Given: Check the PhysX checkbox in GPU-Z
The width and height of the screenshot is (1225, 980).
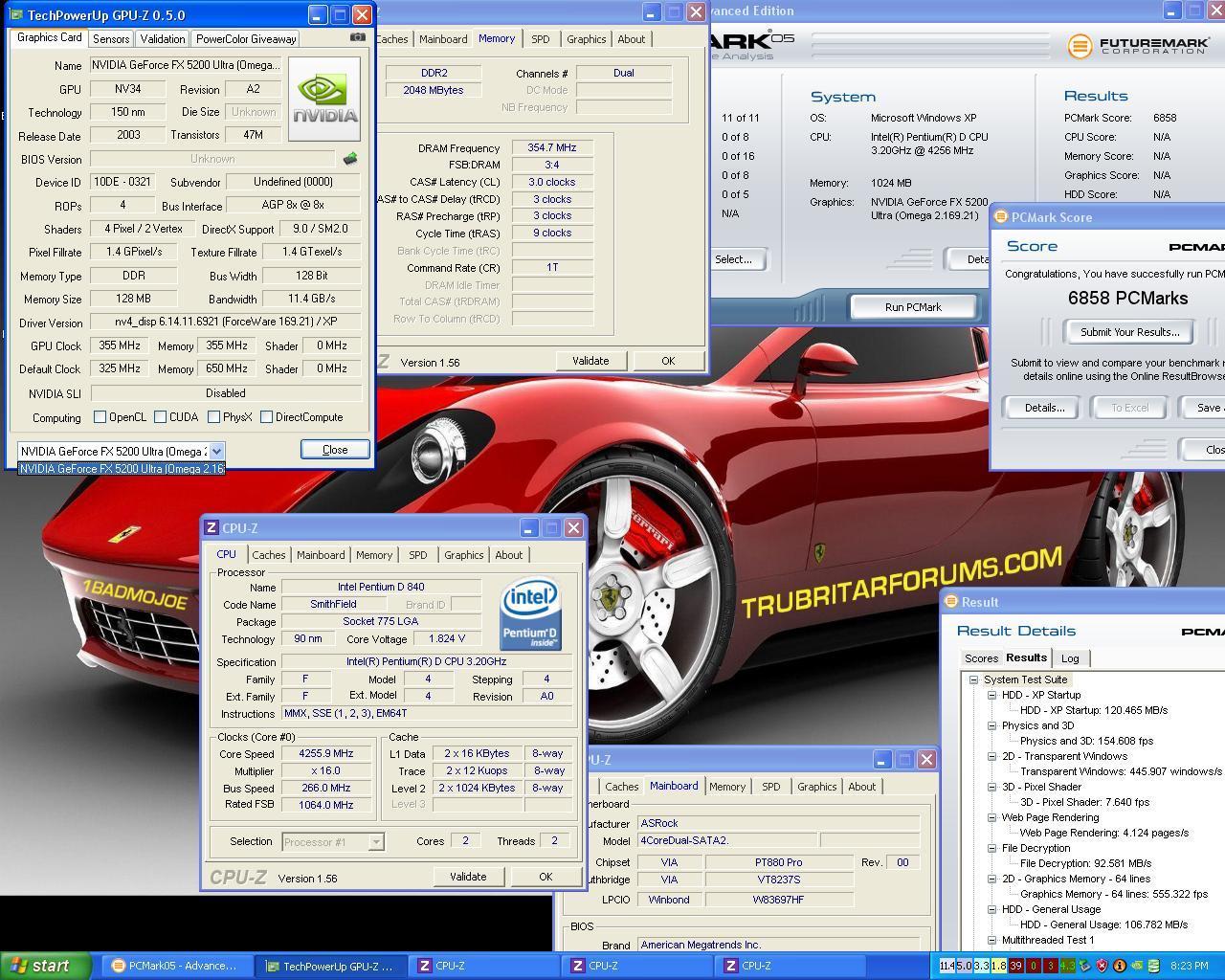Looking at the screenshot, I should click(213, 416).
